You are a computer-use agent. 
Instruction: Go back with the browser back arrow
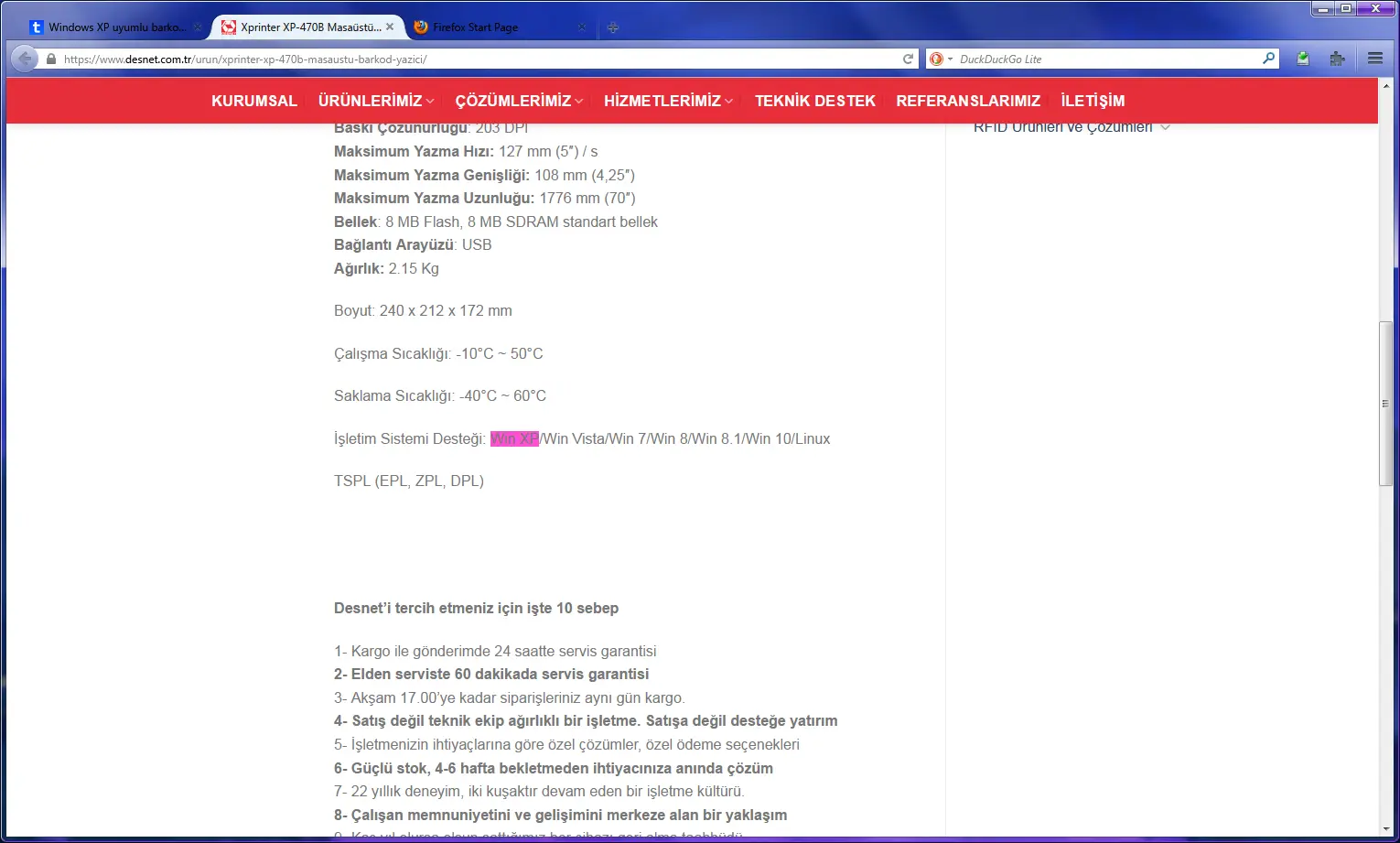[x=25, y=59]
